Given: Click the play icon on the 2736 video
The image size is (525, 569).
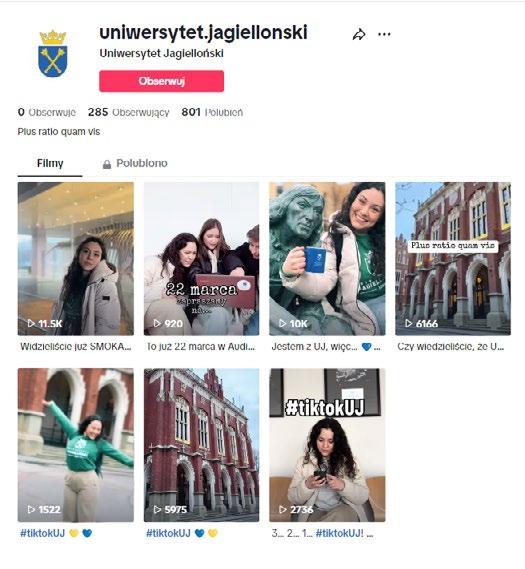Looking at the screenshot, I should pyautogui.click(x=283, y=509).
